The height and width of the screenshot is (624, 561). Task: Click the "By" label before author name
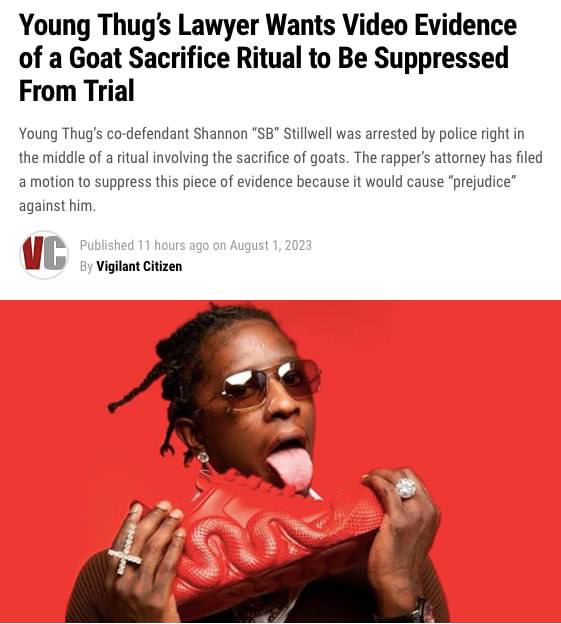[86, 266]
